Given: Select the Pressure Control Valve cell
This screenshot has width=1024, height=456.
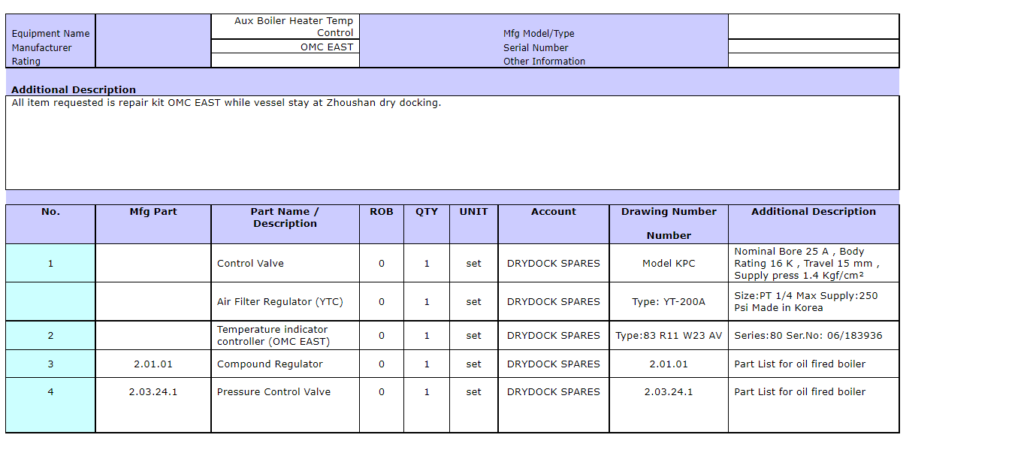Looking at the screenshot, I should click(285, 392).
